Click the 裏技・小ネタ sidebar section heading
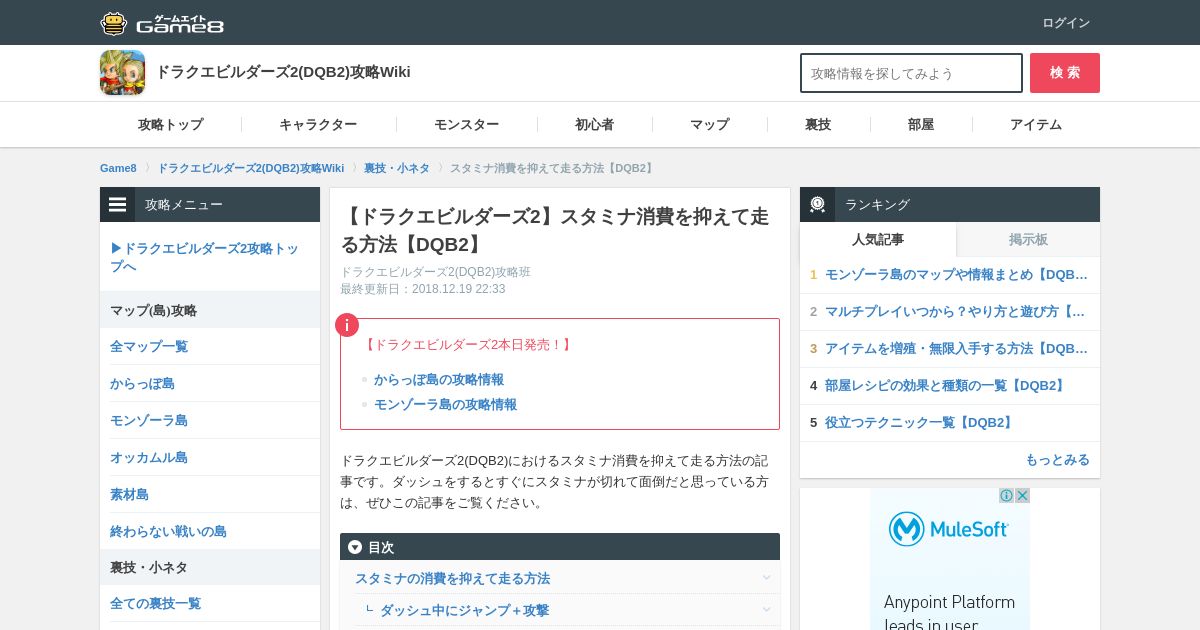1200x630 pixels. [149, 567]
